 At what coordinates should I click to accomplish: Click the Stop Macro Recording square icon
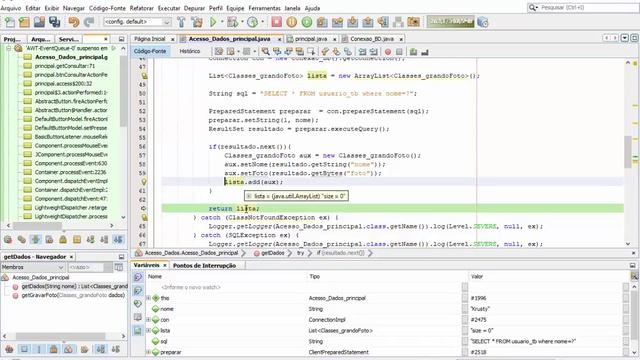click(x=399, y=51)
